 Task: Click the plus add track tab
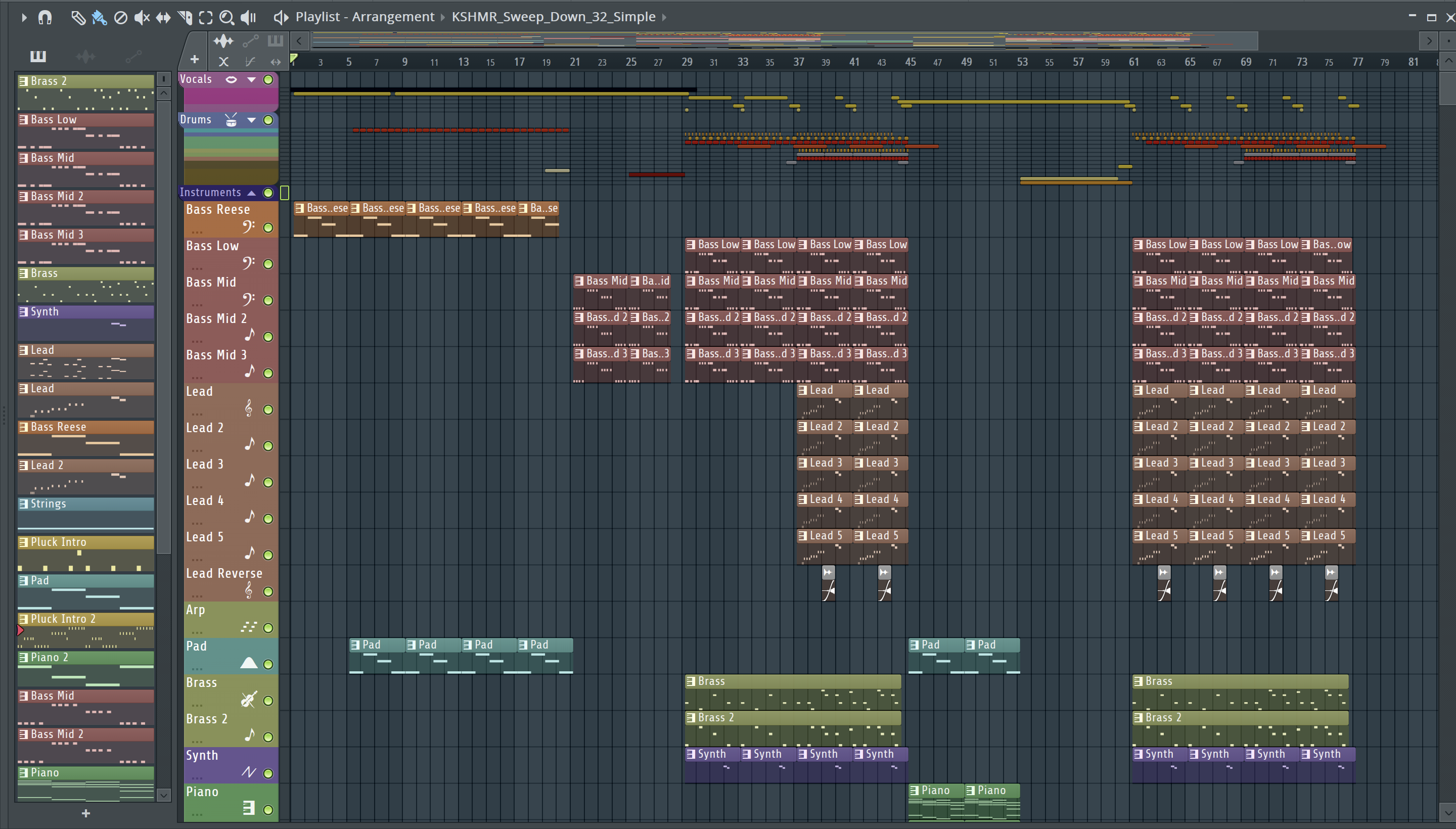coord(195,59)
